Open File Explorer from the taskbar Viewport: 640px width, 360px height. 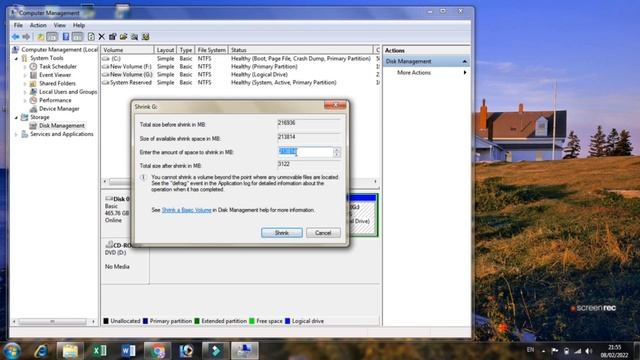tap(70, 351)
